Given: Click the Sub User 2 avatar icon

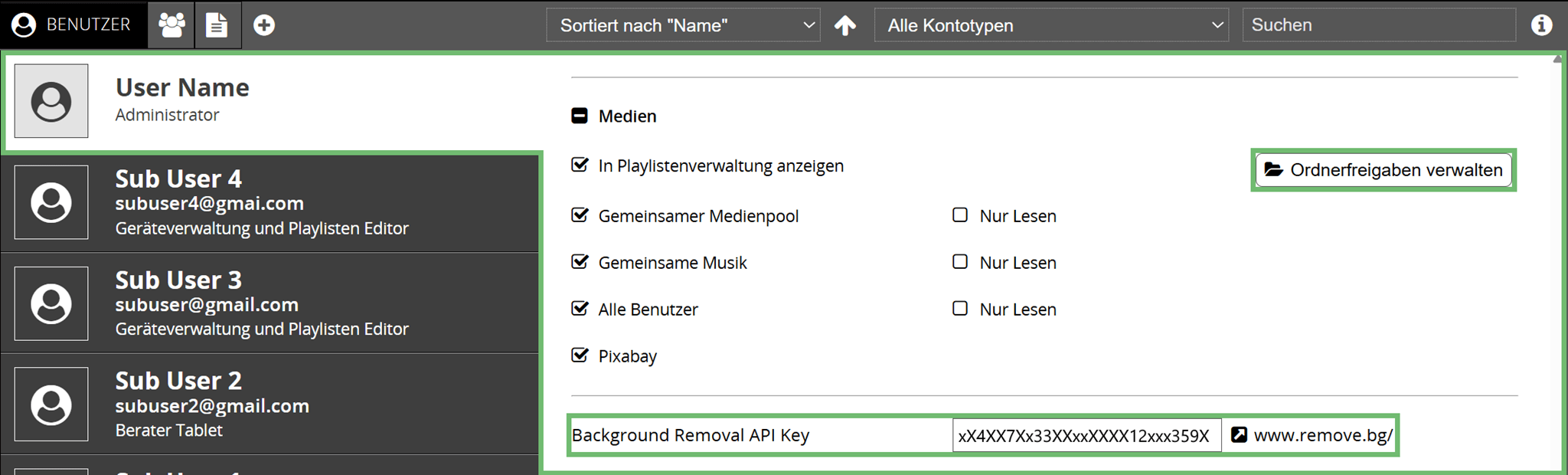Looking at the screenshot, I should tap(51, 405).
